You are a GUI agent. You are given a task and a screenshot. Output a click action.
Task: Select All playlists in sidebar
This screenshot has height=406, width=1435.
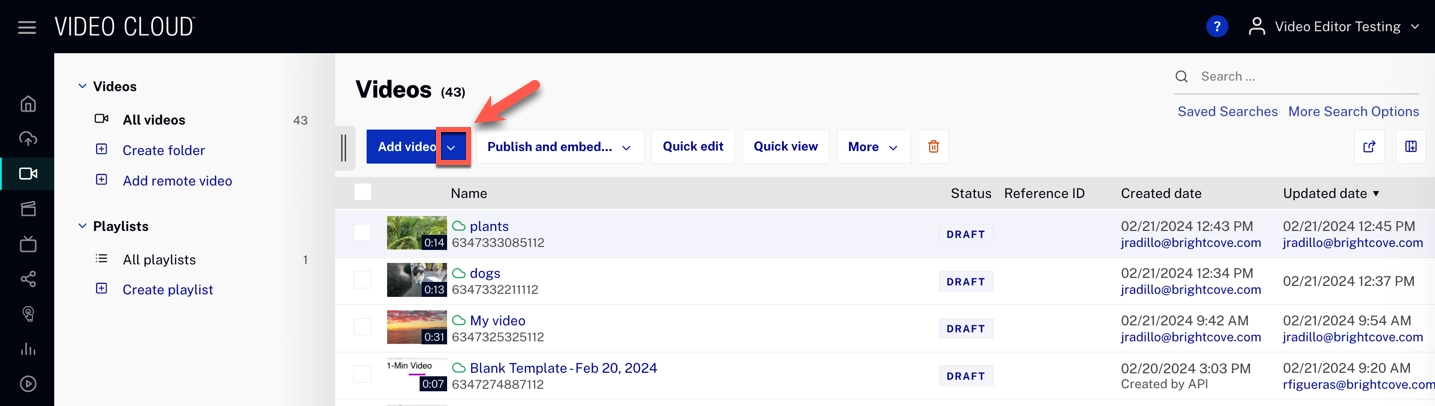point(159,260)
